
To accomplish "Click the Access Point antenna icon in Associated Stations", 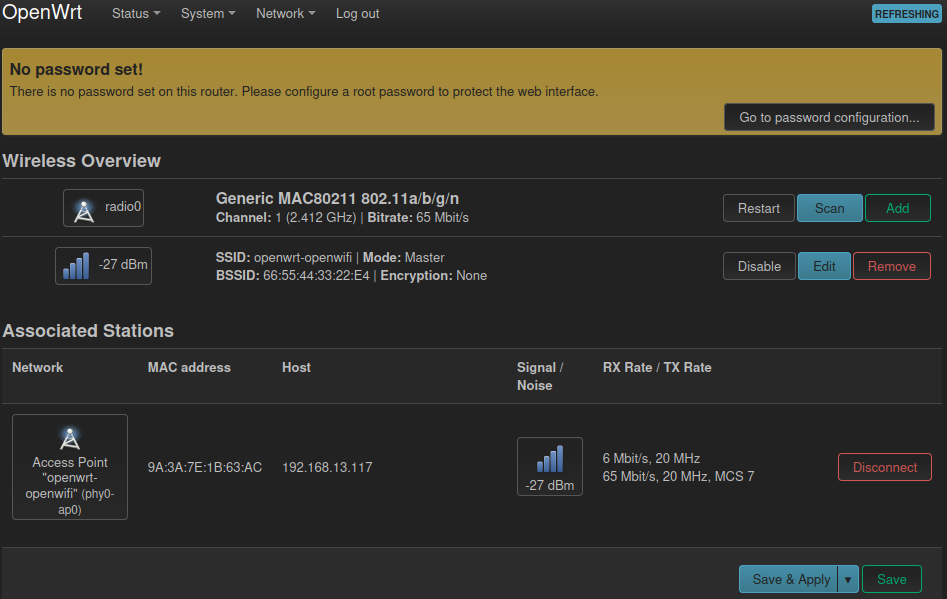I will 70,437.
